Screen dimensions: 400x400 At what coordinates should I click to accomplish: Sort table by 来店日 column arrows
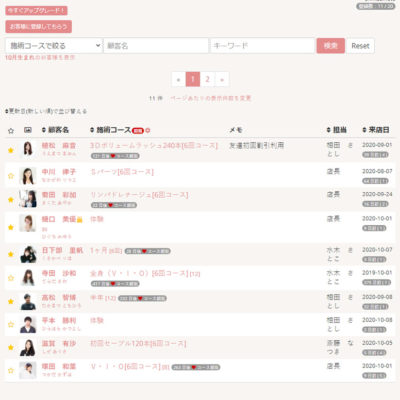pos(364,130)
